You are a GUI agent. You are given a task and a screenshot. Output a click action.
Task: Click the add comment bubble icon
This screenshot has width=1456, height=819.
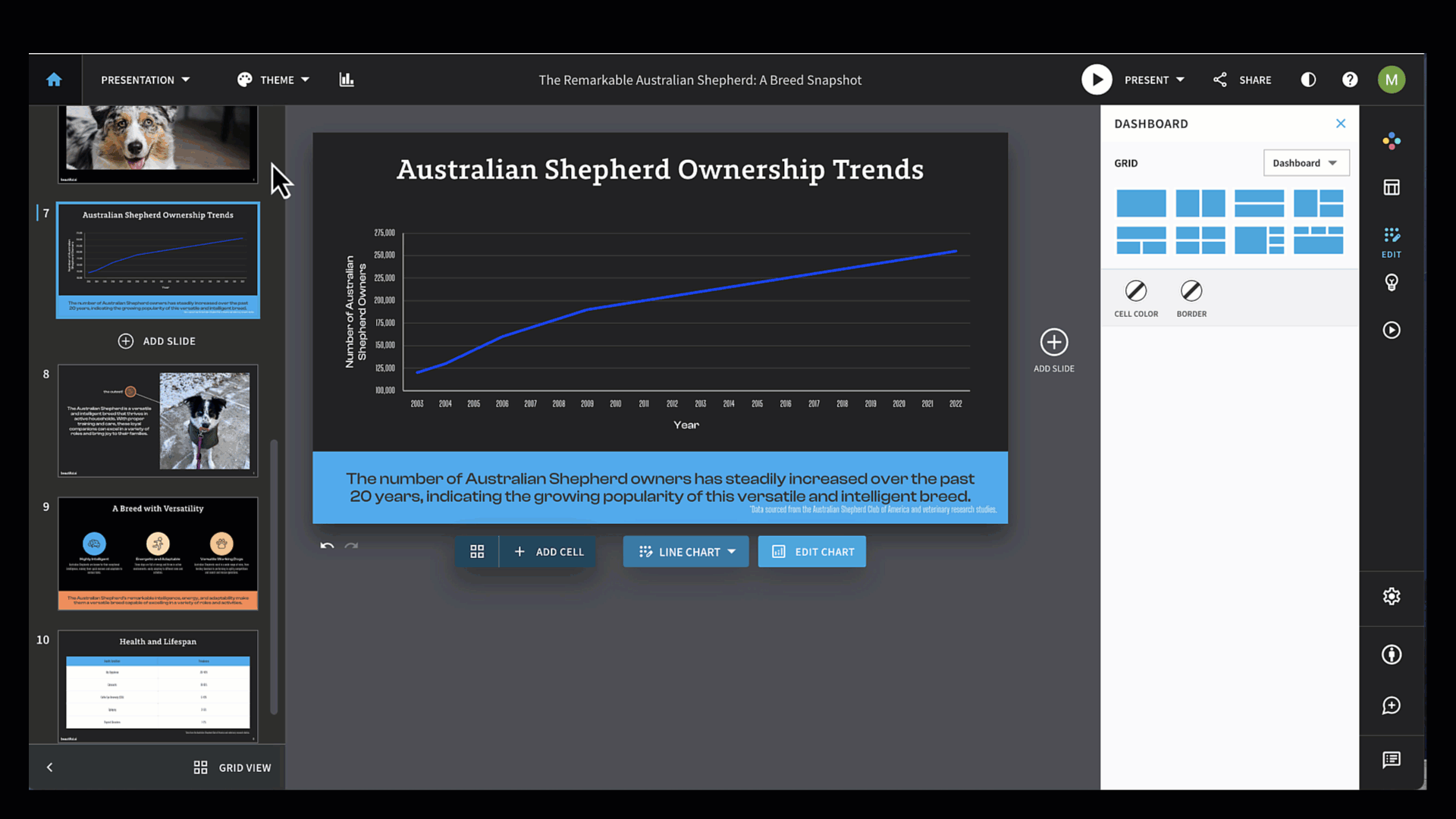point(1392,706)
